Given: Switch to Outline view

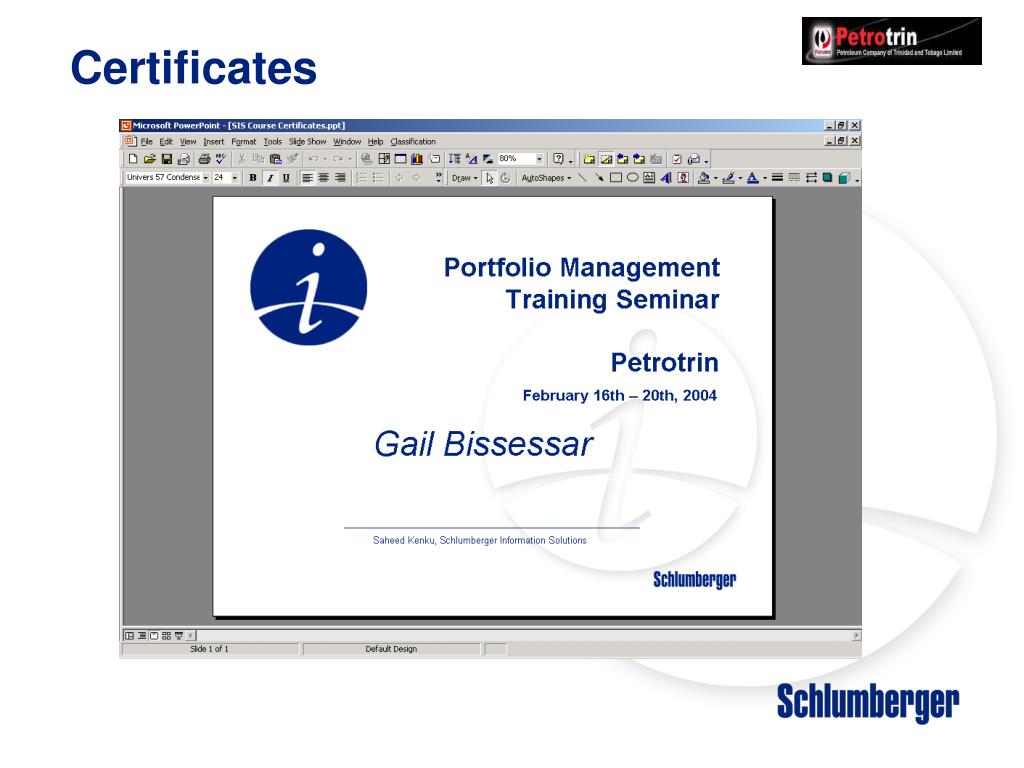Looking at the screenshot, I should (x=142, y=635).
